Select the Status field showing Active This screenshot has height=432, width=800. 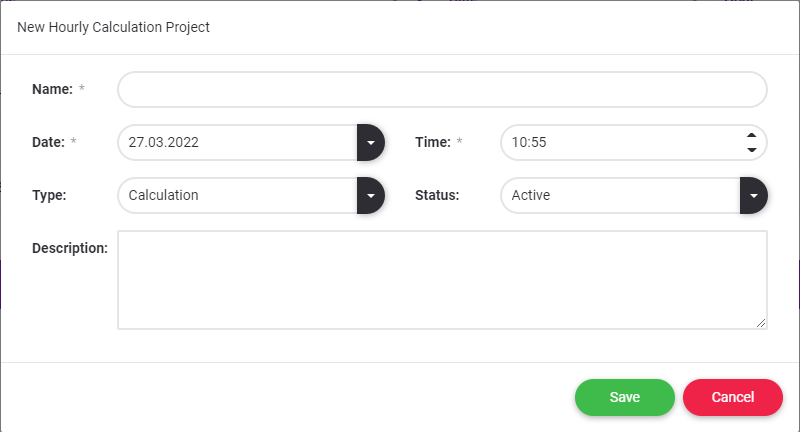(x=620, y=195)
